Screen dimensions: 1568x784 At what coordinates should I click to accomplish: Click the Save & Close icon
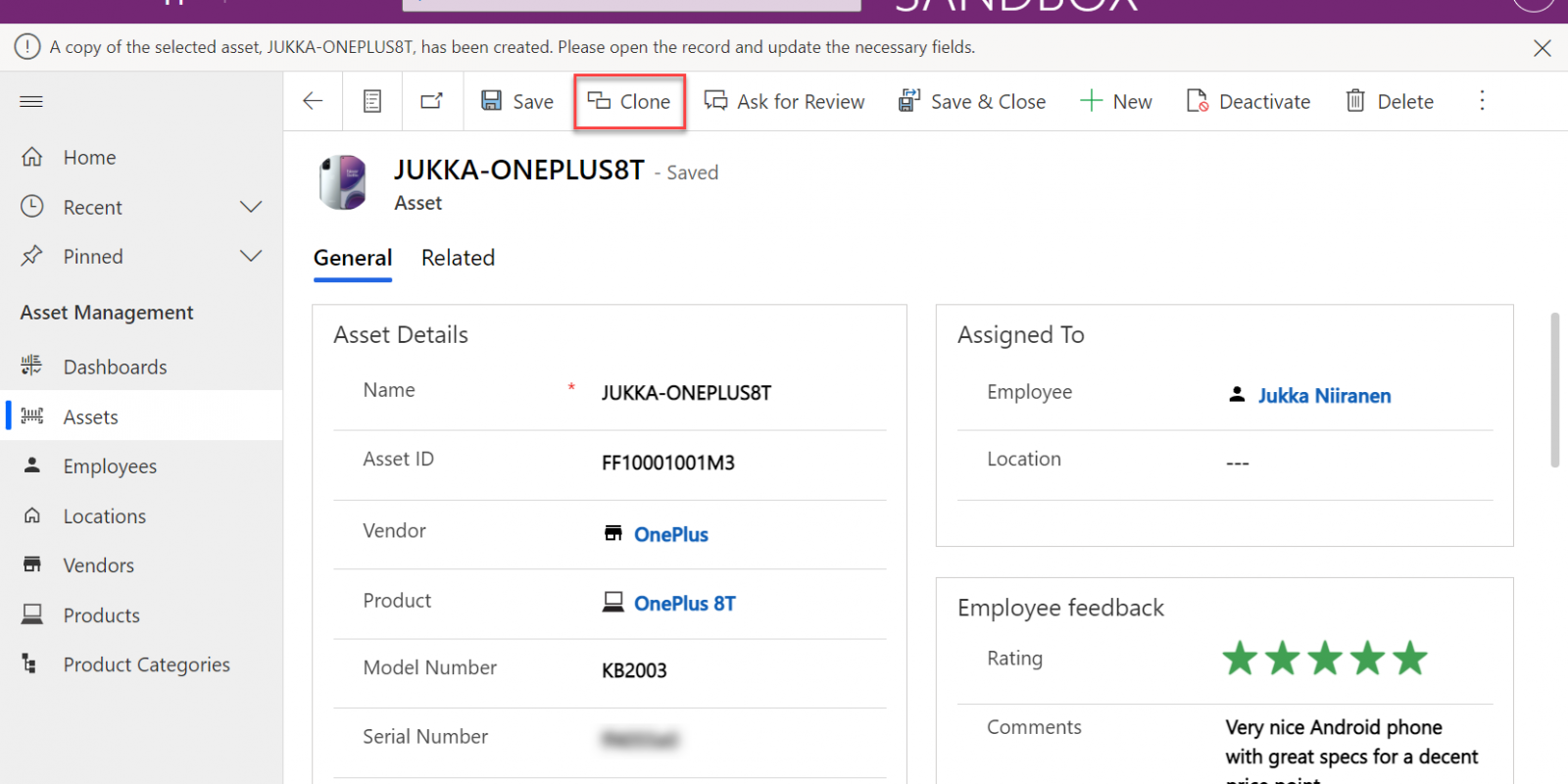909,101
